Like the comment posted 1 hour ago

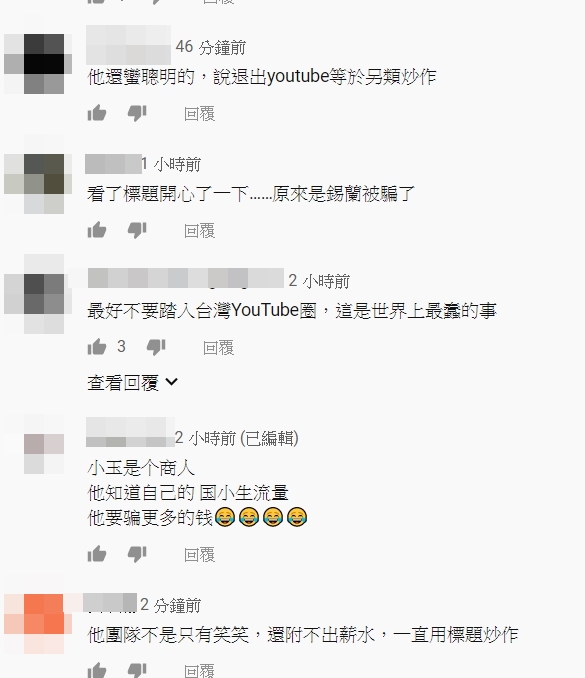(x=97, y=230)
